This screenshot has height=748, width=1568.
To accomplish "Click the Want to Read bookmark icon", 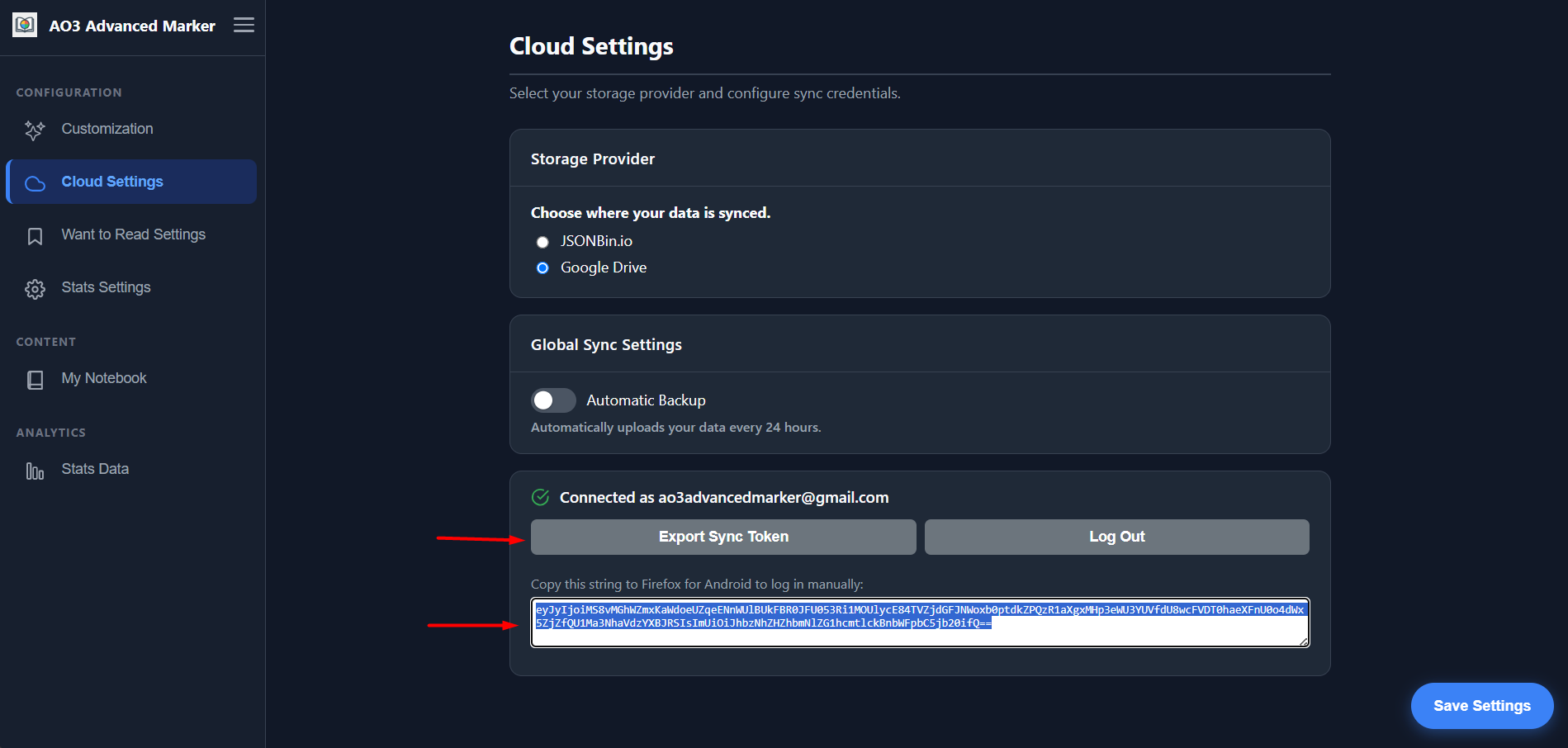I will click(35, 236).
